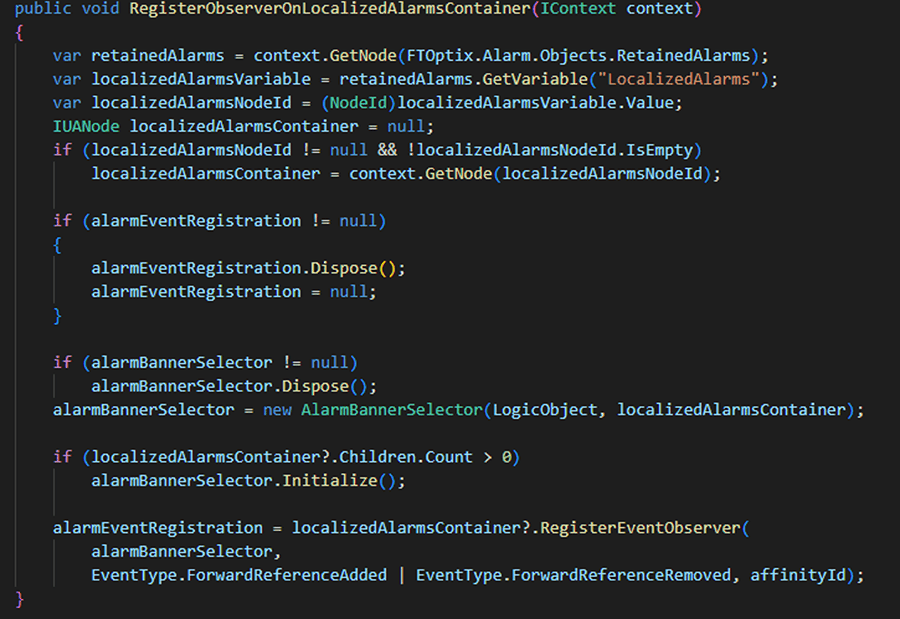Click the RegisterEventObserver method call
Screen dimensions: 900x619
pyautogui.click(x=640, y=528)
